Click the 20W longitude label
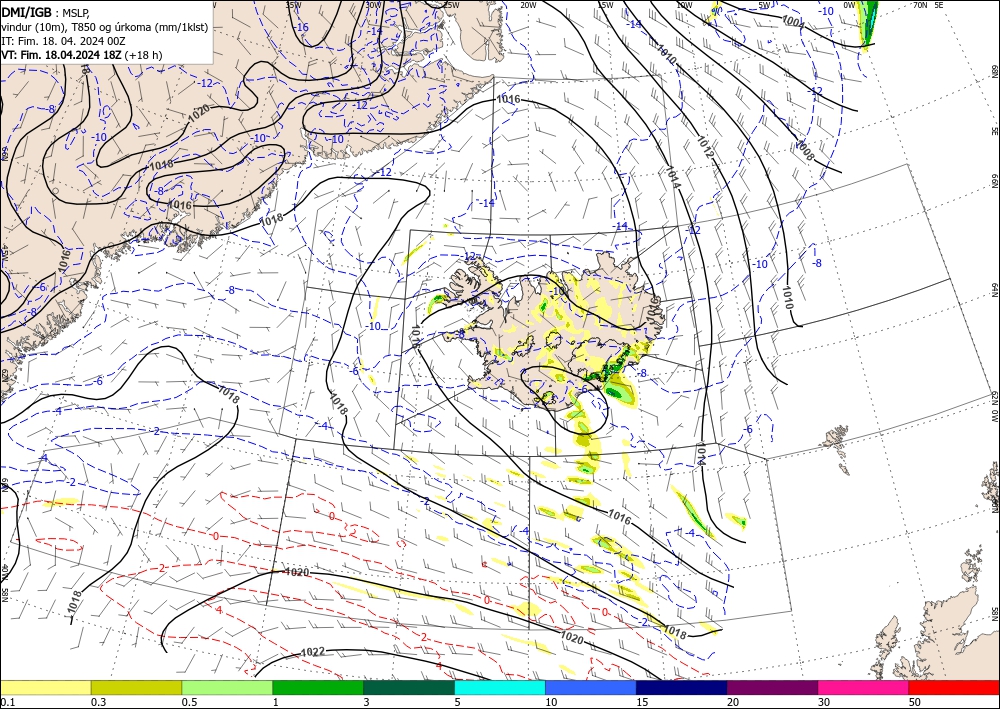 click(527, 5)
